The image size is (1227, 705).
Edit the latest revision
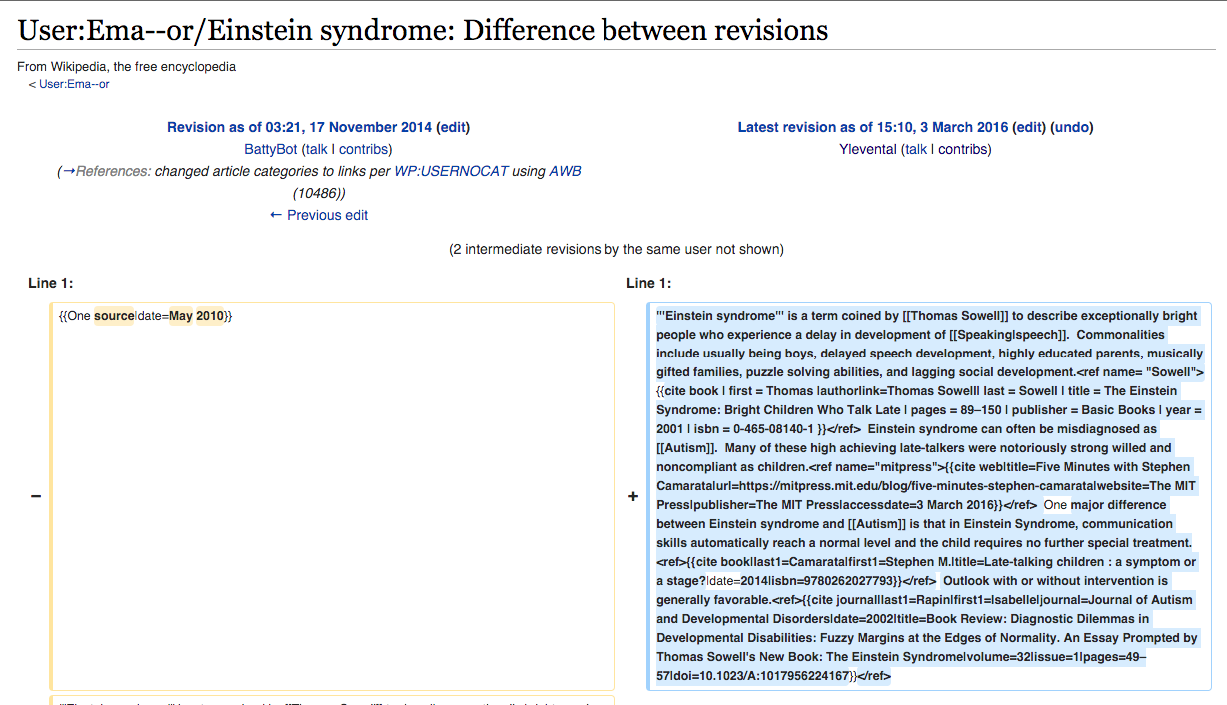(1029, 127)
